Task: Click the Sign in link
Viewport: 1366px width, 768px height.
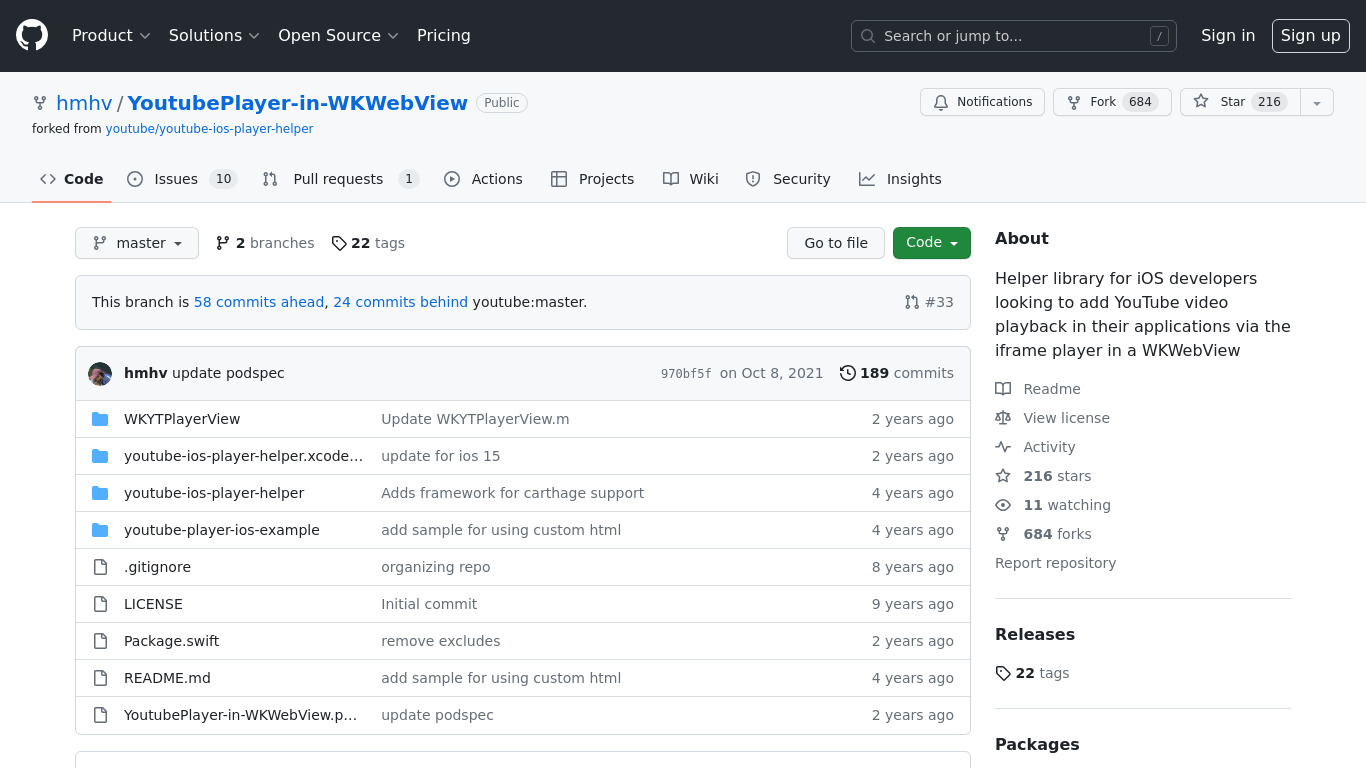Action: point(1228,35)
